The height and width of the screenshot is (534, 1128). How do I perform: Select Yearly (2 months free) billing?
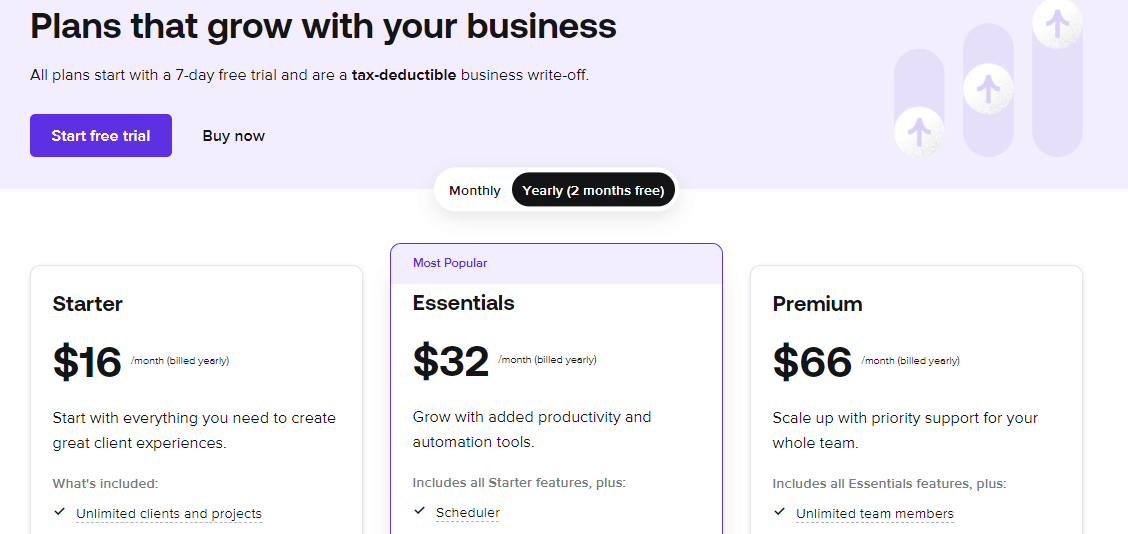pyautogui.click(x=593, y=190)
